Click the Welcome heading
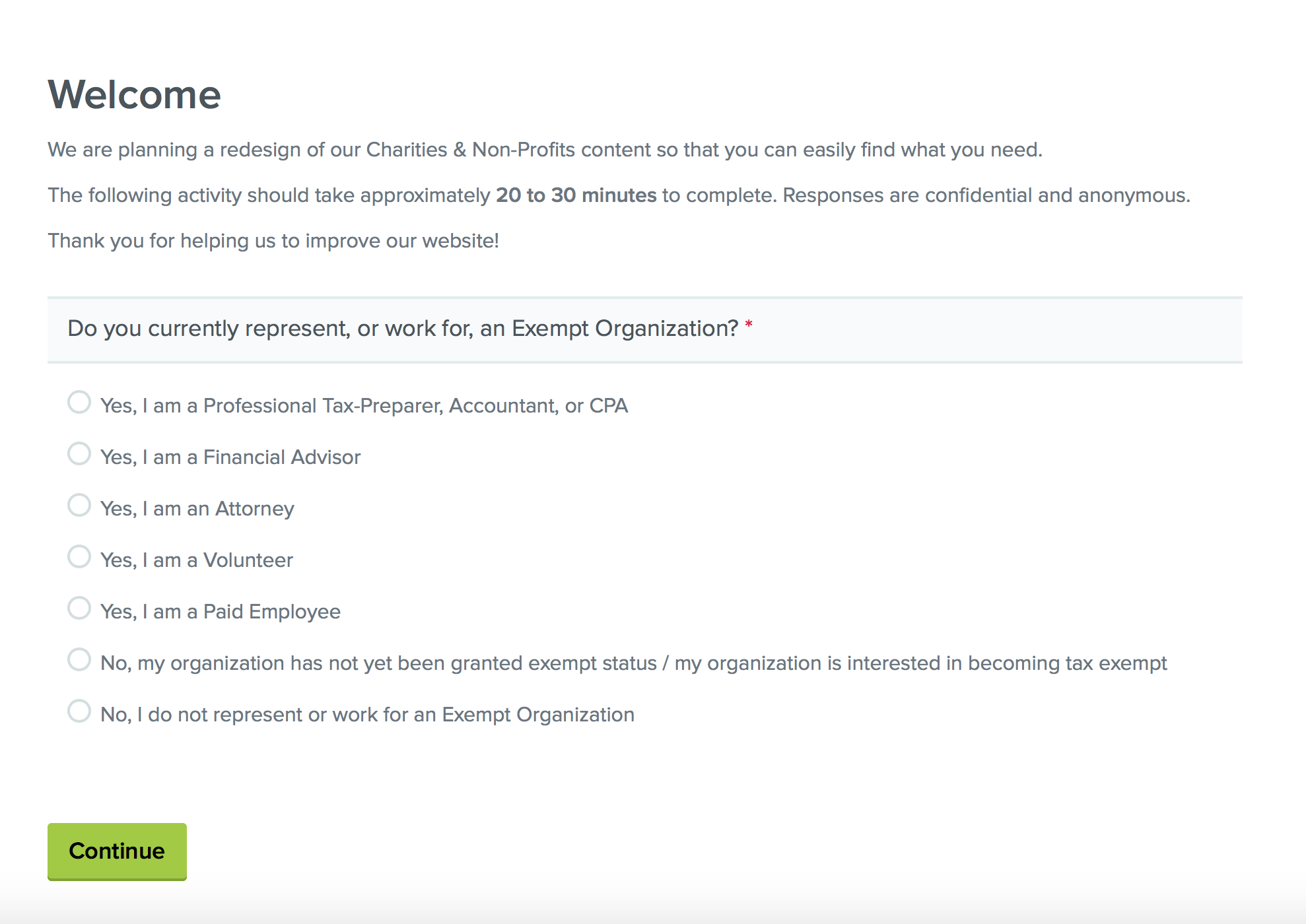 (134, 94)
